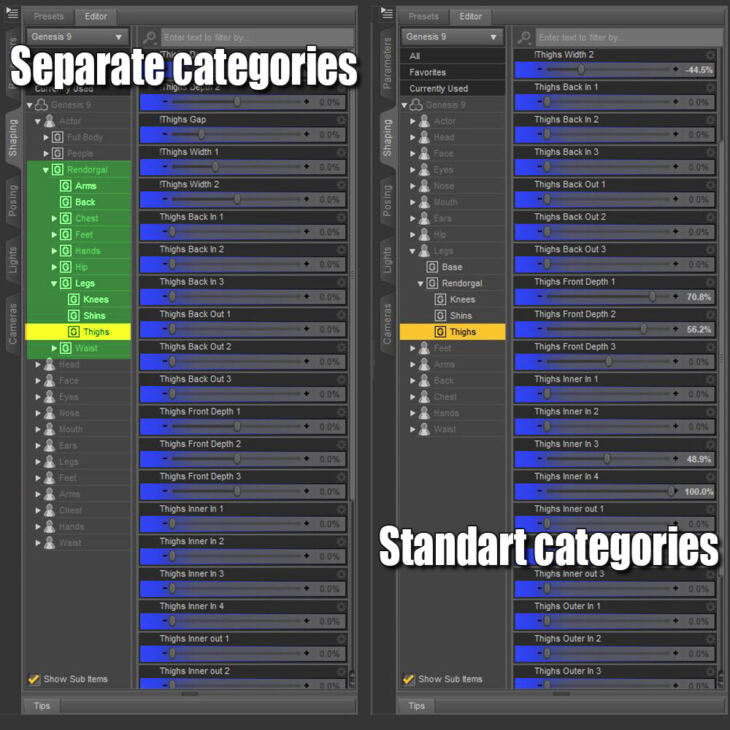Viewport: 730px width, 730px height.
Task: Select the All filter entry
Action: point(415,56)
